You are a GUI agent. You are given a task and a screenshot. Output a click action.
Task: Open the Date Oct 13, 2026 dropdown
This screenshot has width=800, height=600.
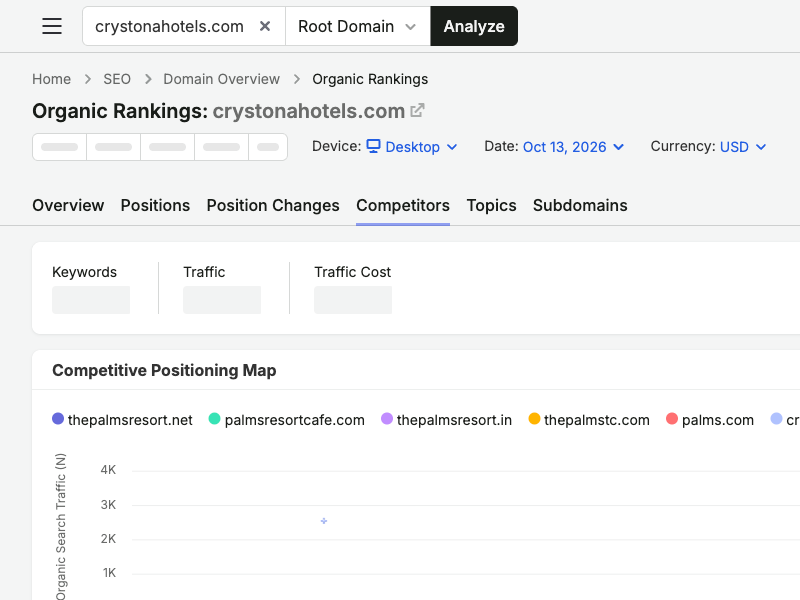573,147
